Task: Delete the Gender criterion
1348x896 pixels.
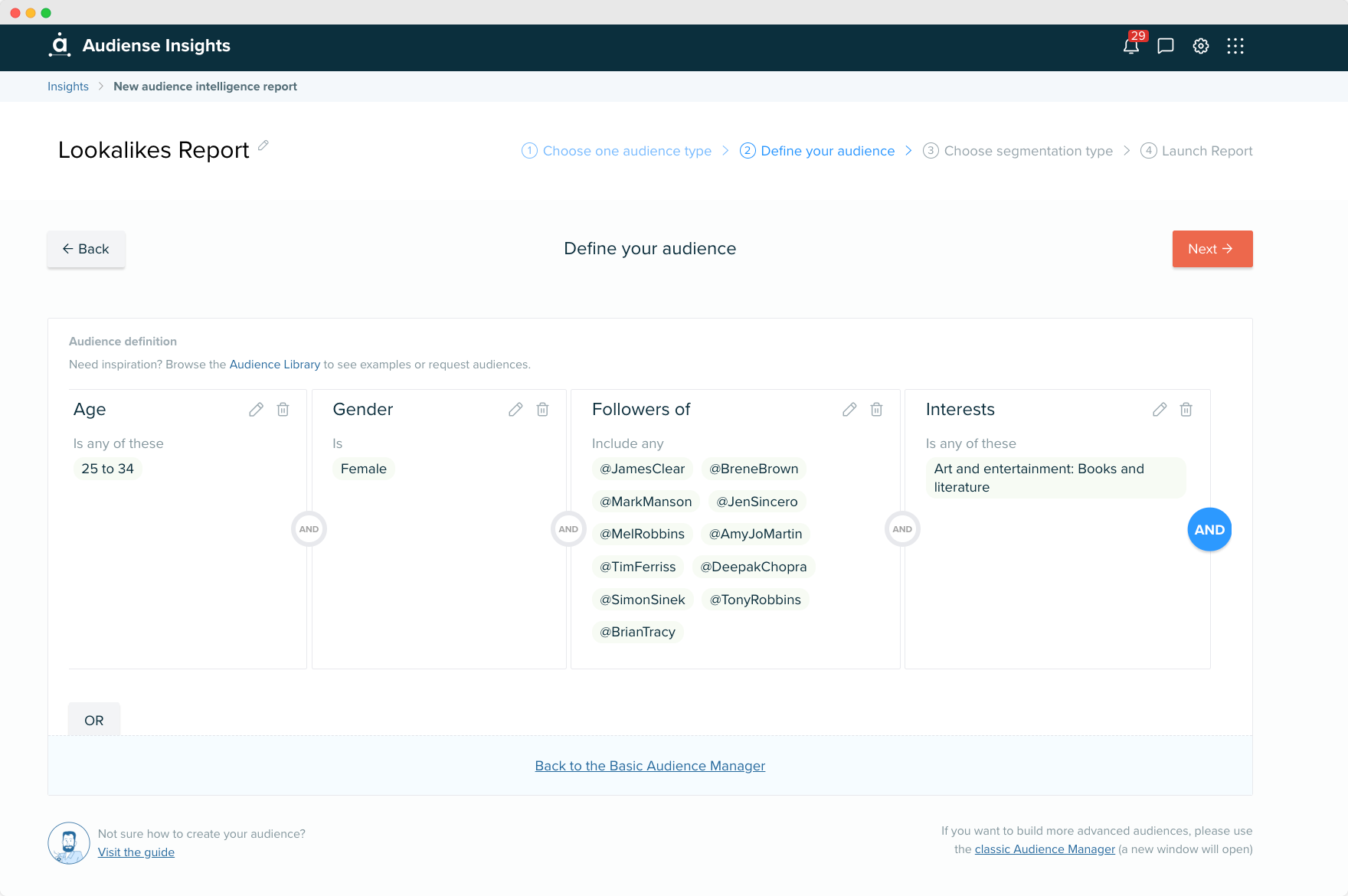Action: click(542, 410)
